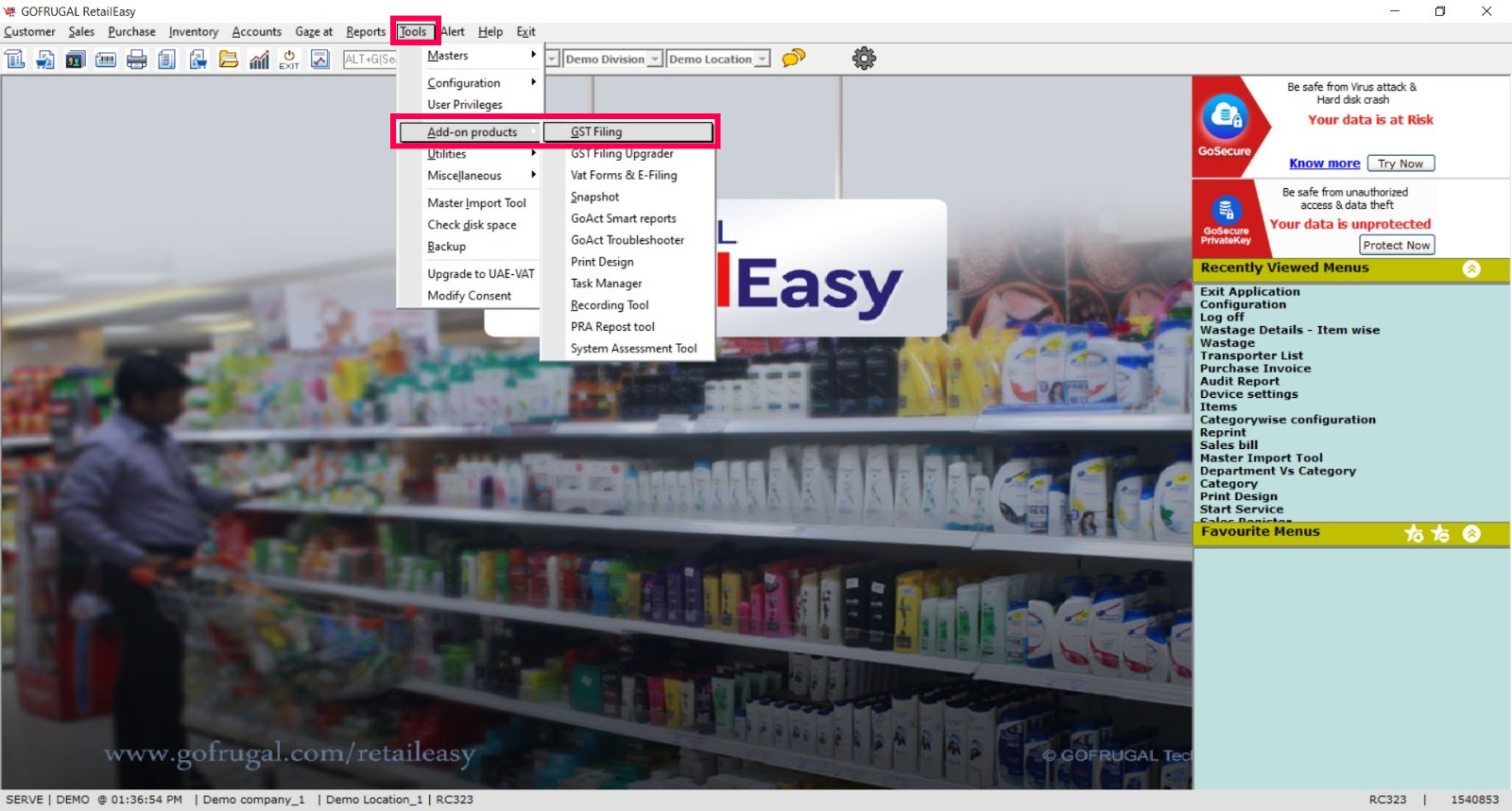Open Department Vs Category recent menu
Screen dimensions: 1512x811
tap(1278, 471)
